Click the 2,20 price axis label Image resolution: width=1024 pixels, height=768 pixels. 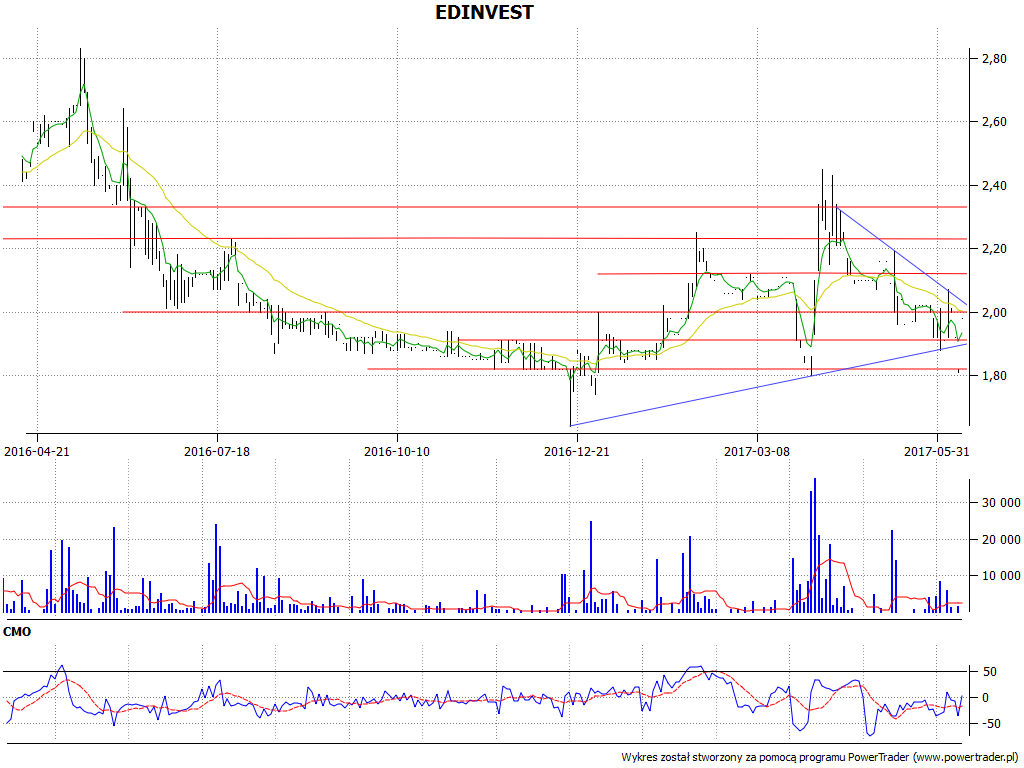994,249
